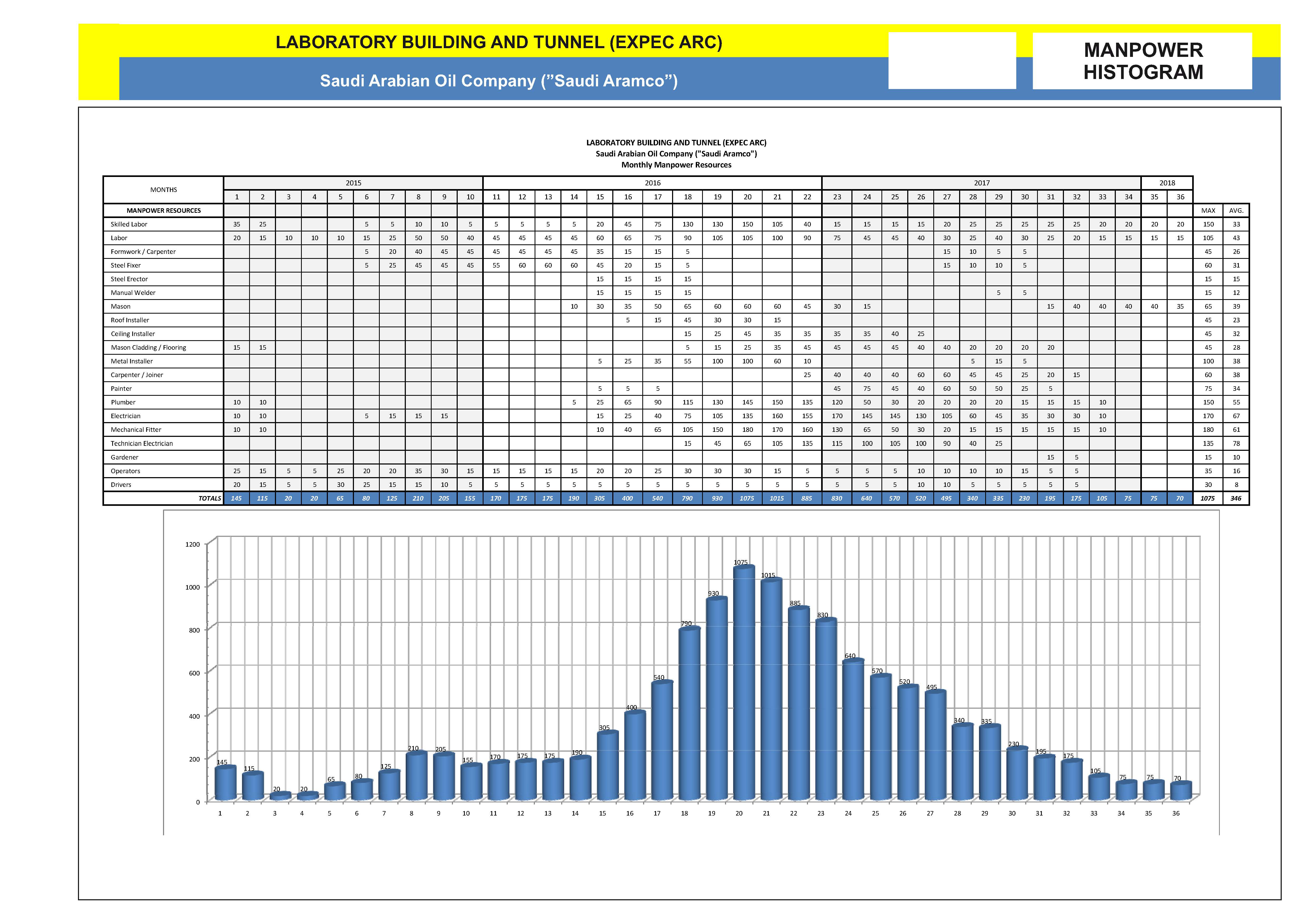This screenshot has height=924, width=1307.
Task: Click the 830 data label above chart bar
Action: click(822, 615)
